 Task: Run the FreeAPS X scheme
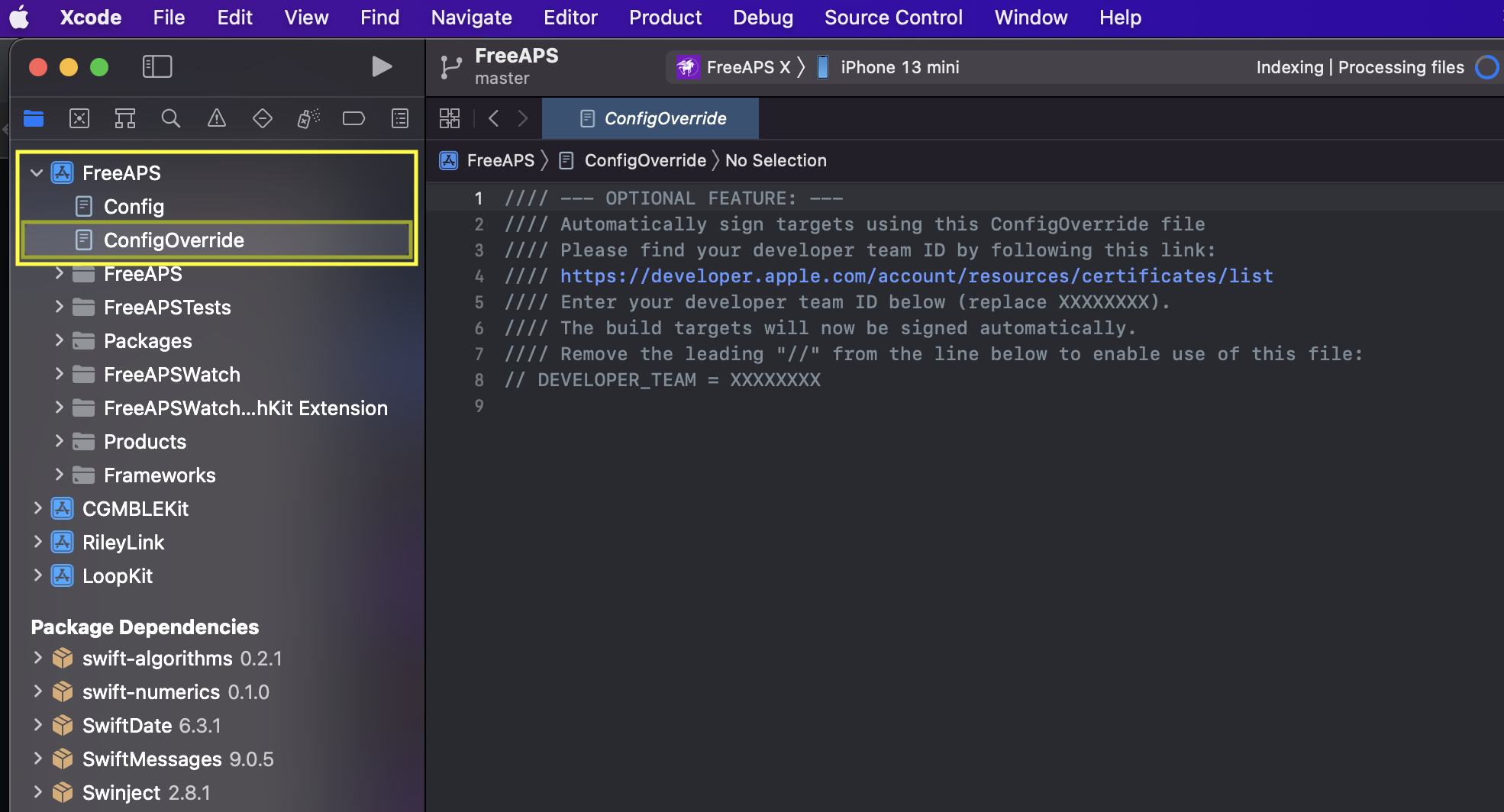[x=382, y=66]
